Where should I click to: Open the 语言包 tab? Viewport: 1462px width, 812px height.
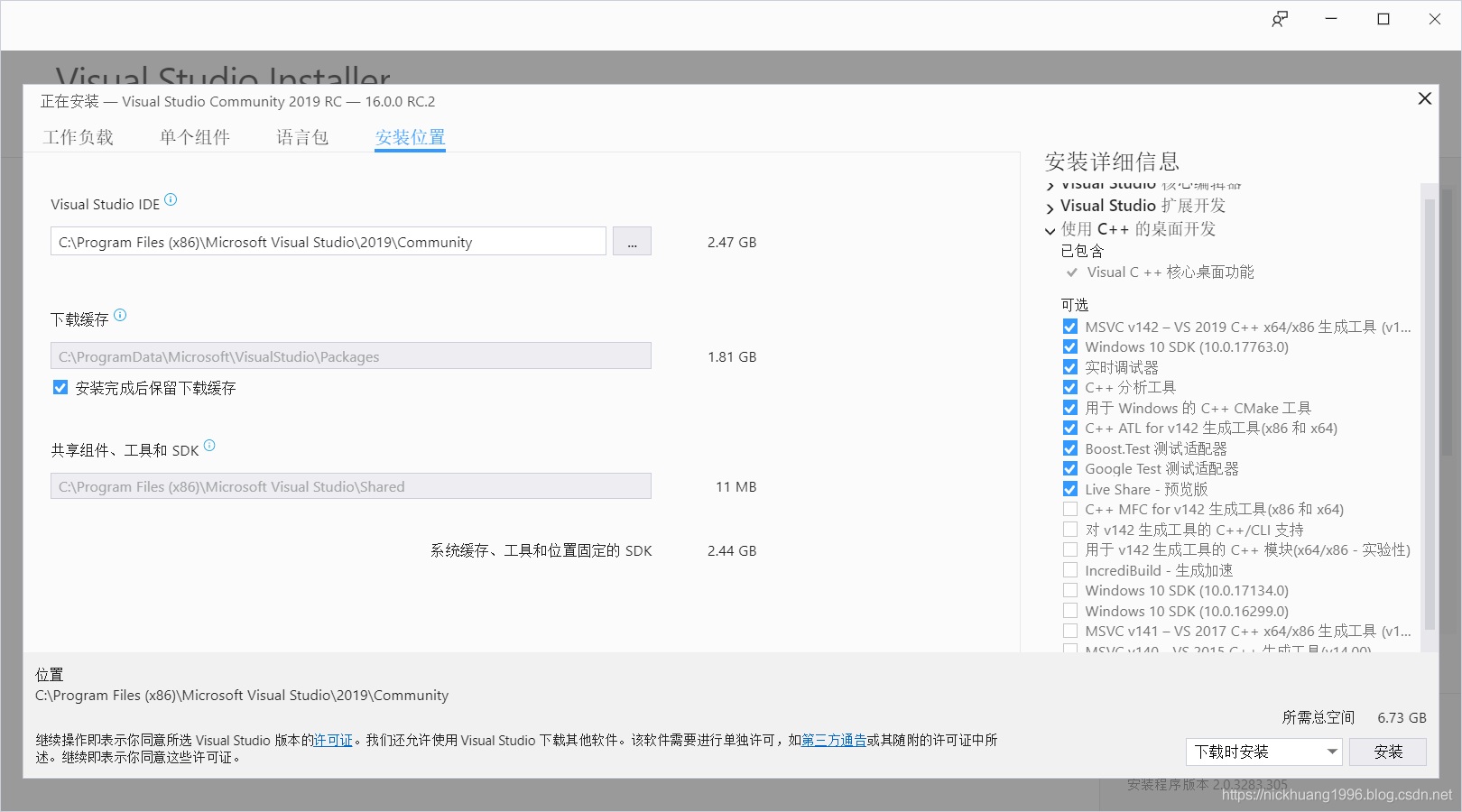[302, 137]
